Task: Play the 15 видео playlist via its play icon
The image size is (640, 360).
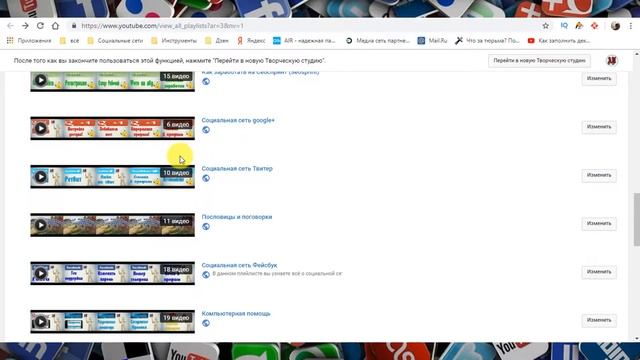Action: coord(40,80)
